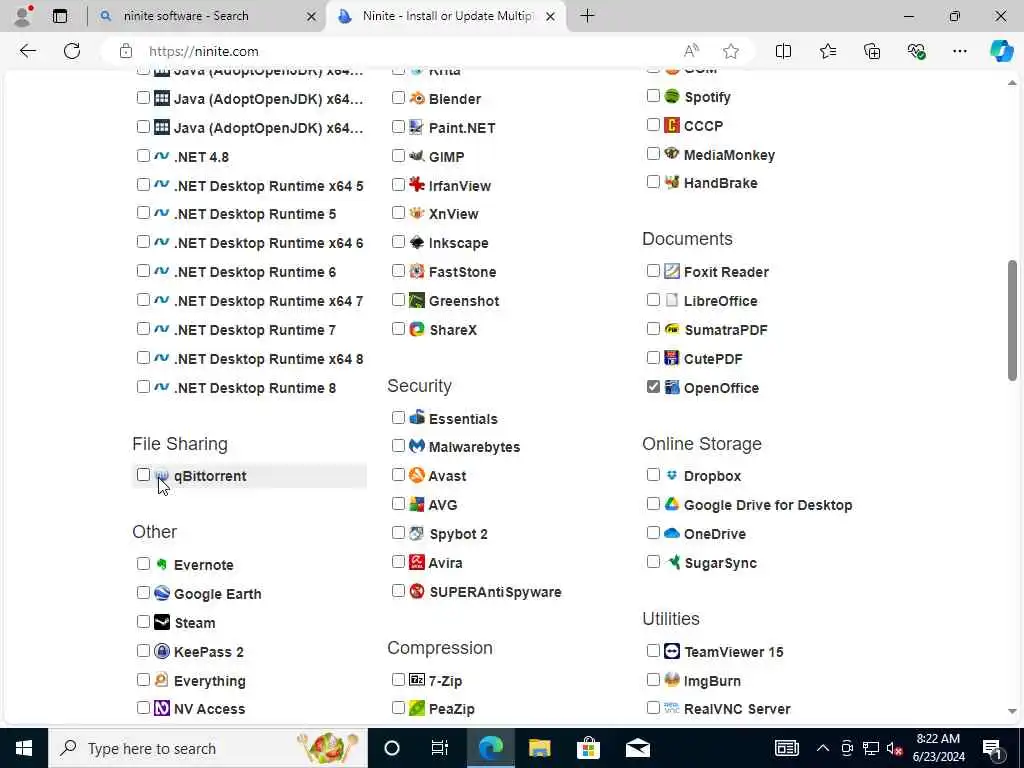Screen dimensions: 1024x768
Task: Check the SumatraPDF checkbox
Action: pyautogui.click(x=653, y=328)
